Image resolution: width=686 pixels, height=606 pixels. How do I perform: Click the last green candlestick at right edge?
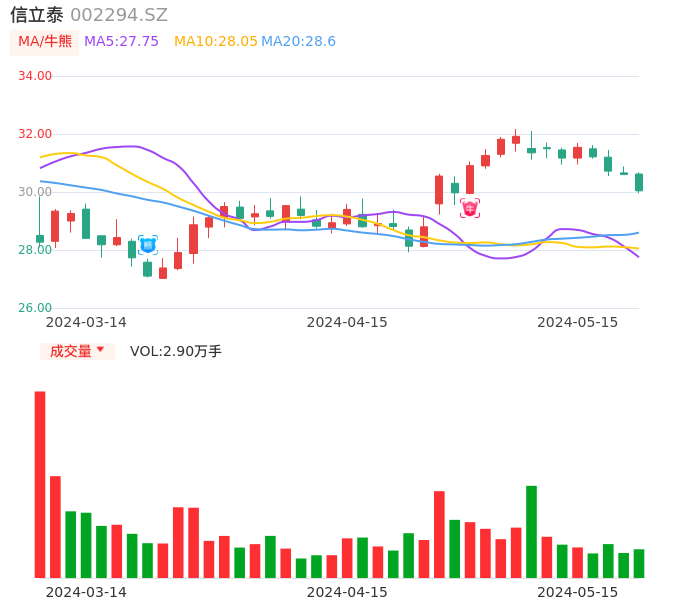pyautogui.click(x=639, y=182)
